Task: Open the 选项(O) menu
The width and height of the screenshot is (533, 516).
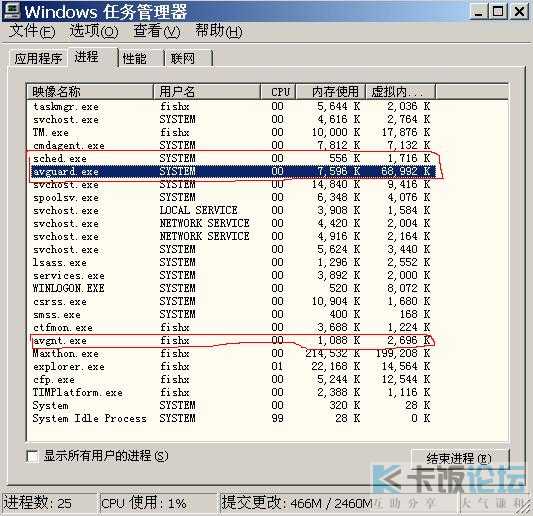Action: [94, 31]
